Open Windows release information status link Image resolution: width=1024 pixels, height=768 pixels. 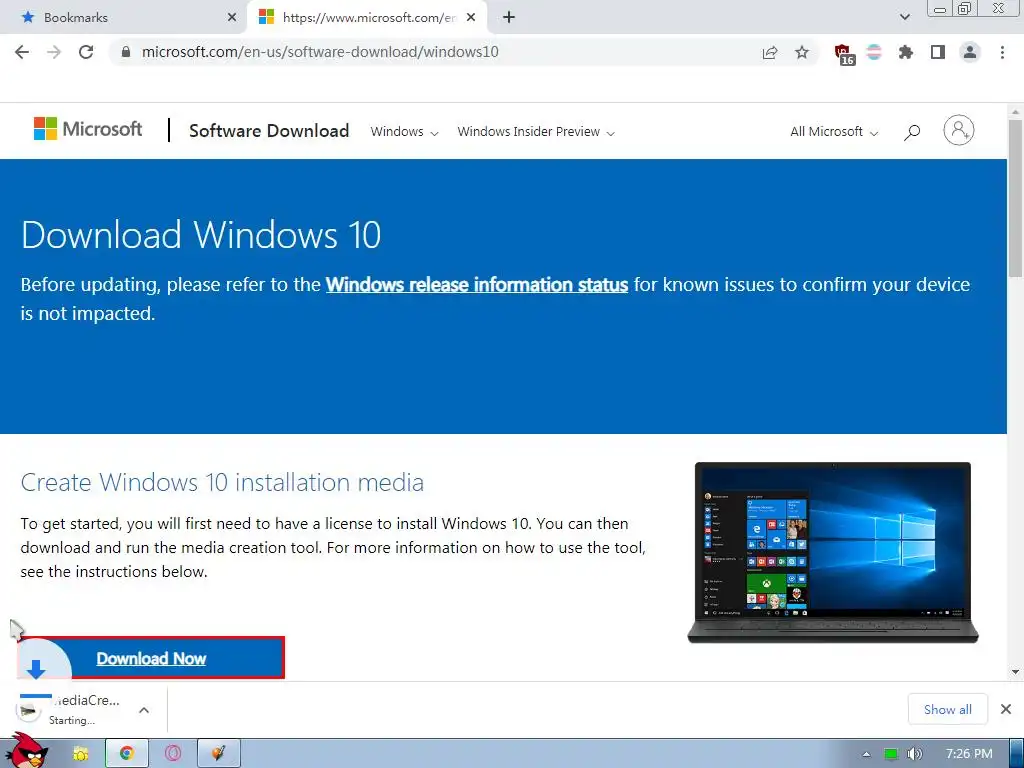pyautogui.click(x=477, y=285)
